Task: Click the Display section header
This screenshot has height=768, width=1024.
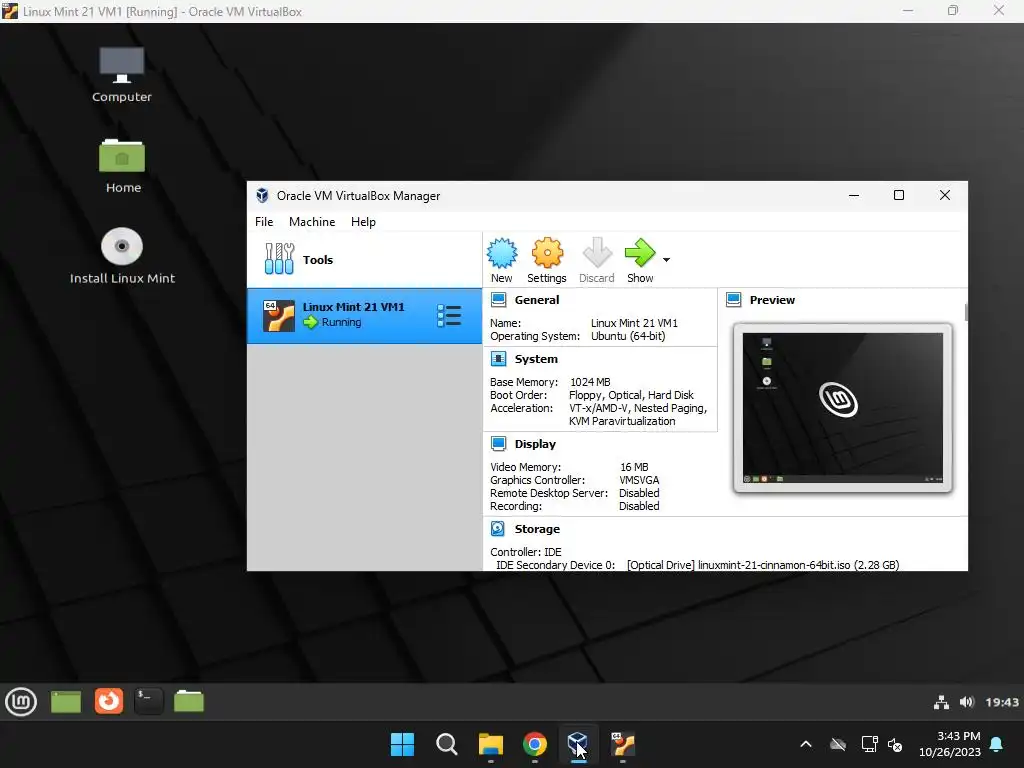Action: click(x=535, y=444)
